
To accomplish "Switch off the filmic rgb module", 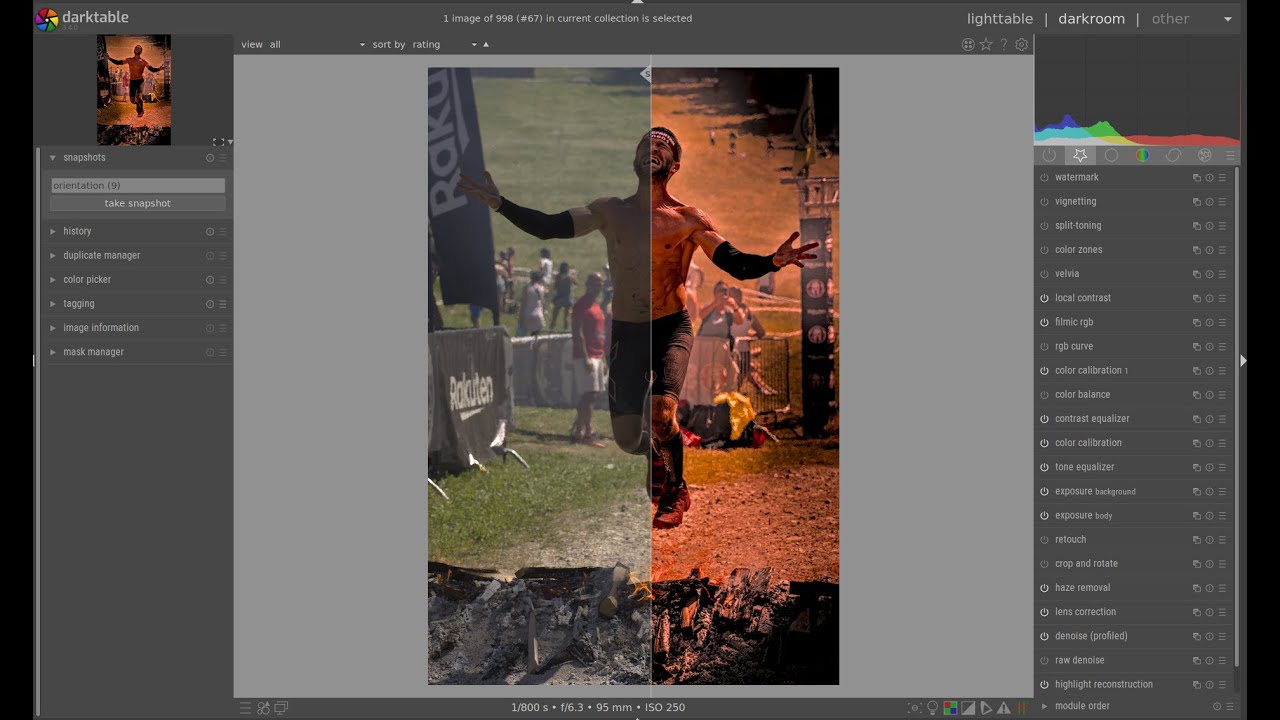I will tap(1044, 322).
